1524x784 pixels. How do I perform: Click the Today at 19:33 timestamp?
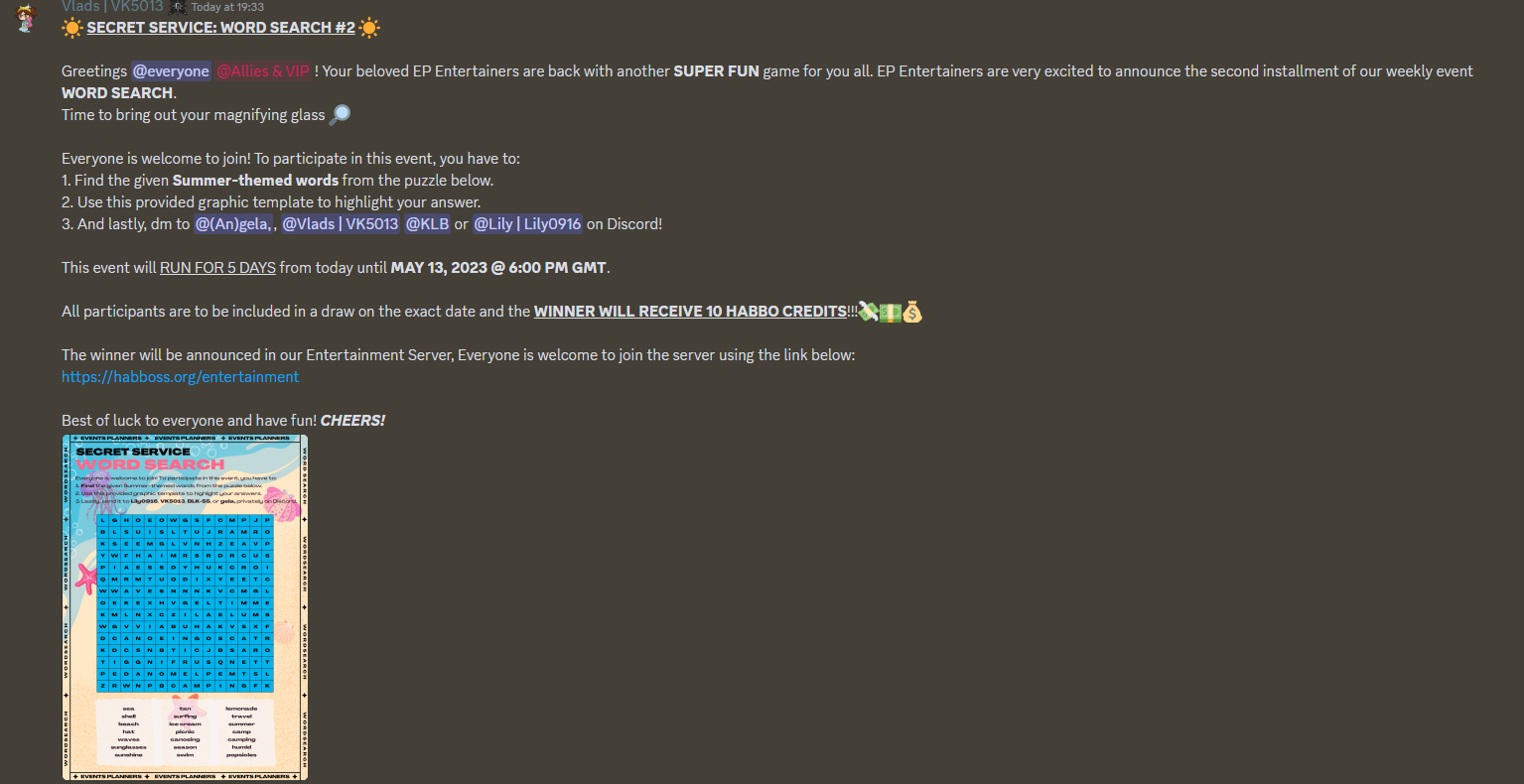click(x=227, y=7)
